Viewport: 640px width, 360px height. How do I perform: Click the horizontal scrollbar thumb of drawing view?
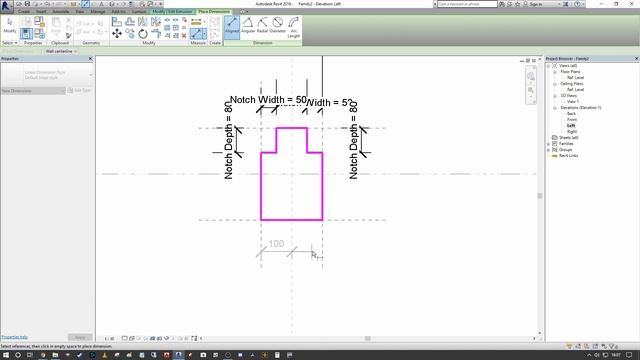pos(368,338)
